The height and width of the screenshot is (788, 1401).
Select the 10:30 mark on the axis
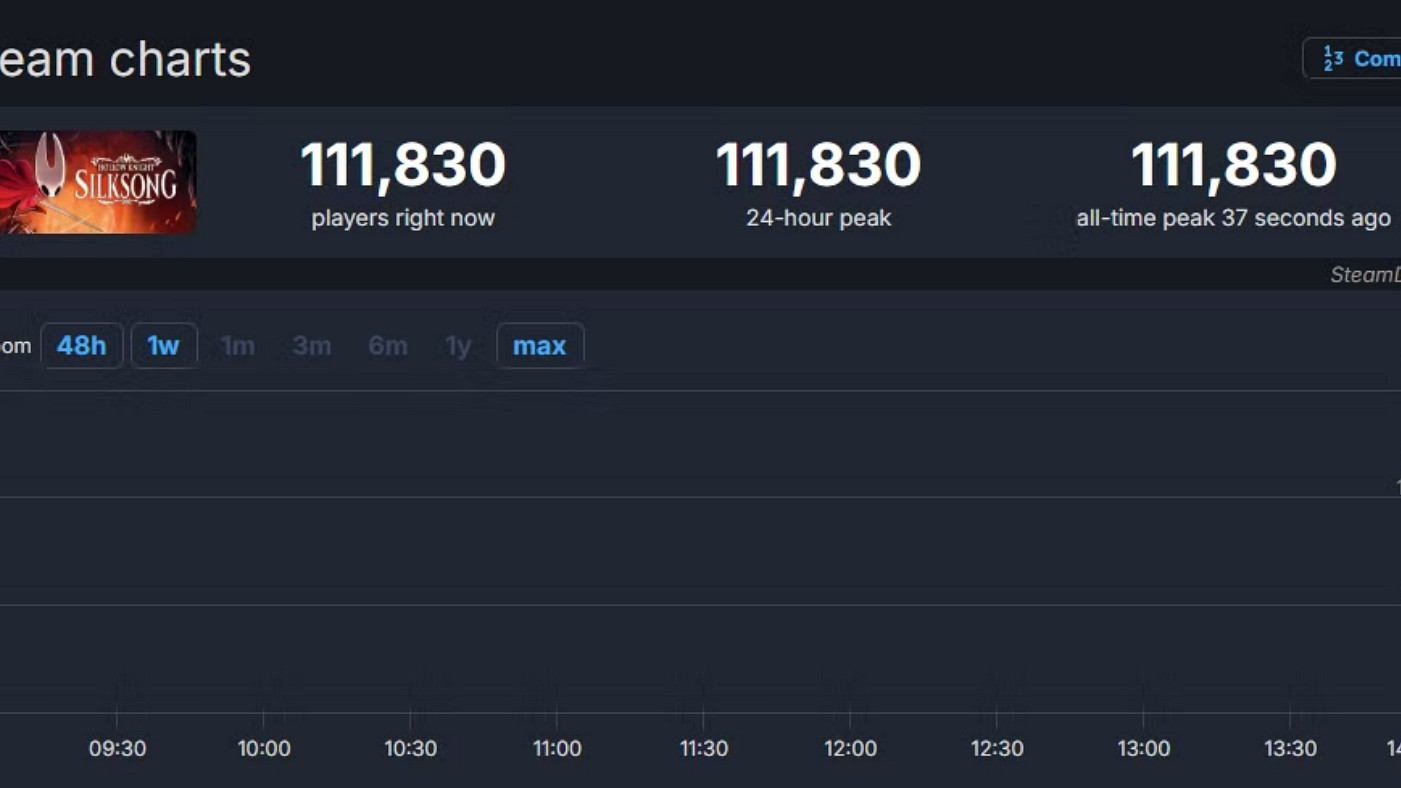(x=410, y=749)
